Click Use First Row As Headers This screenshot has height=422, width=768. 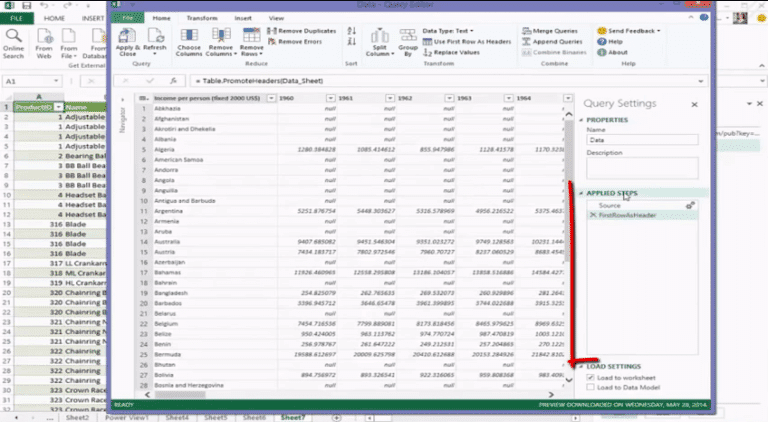point(467,42)
